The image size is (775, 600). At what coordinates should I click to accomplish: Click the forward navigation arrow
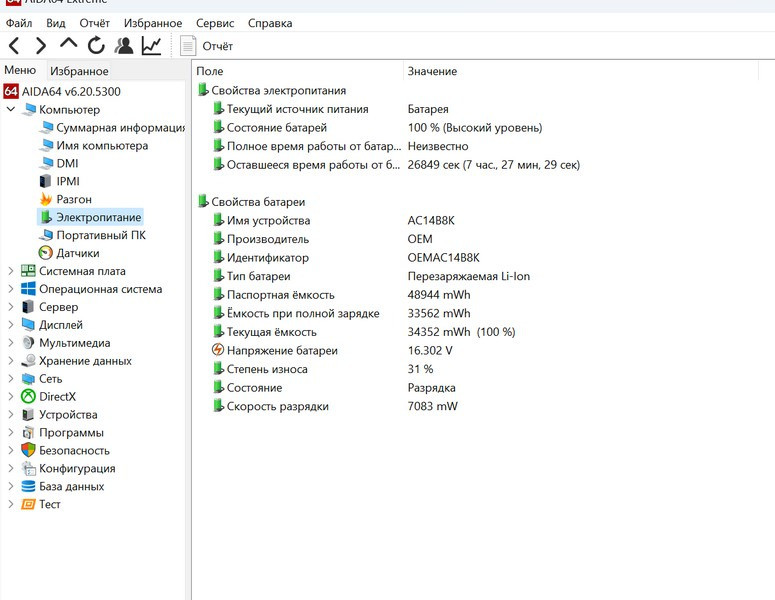[41, 45]
